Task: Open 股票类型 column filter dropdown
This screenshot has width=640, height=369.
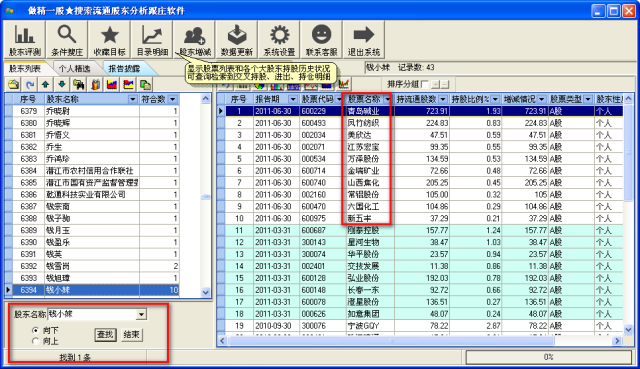Action: click(x=588, y=99)
